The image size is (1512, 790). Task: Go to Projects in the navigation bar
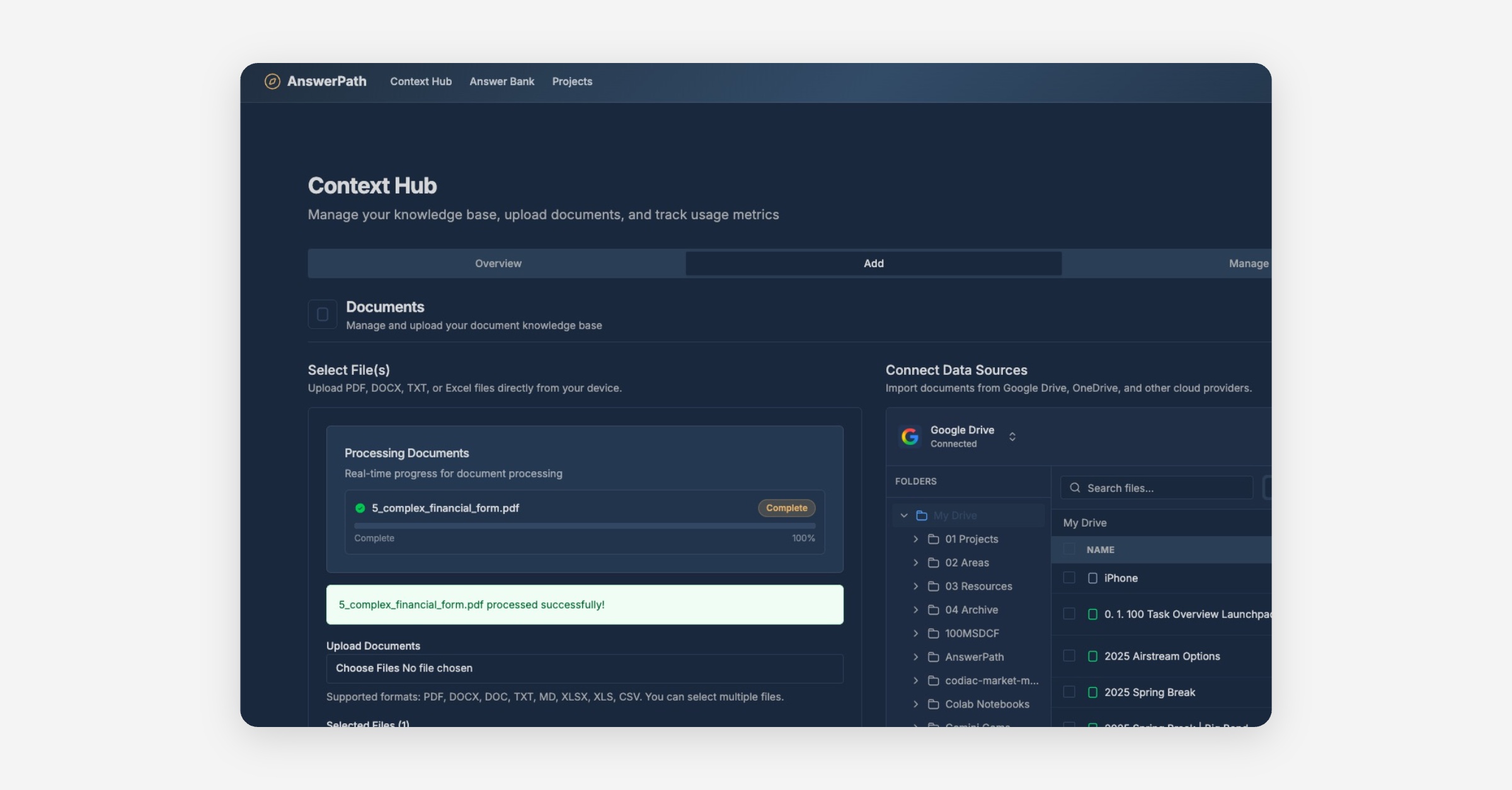[572, 81]
